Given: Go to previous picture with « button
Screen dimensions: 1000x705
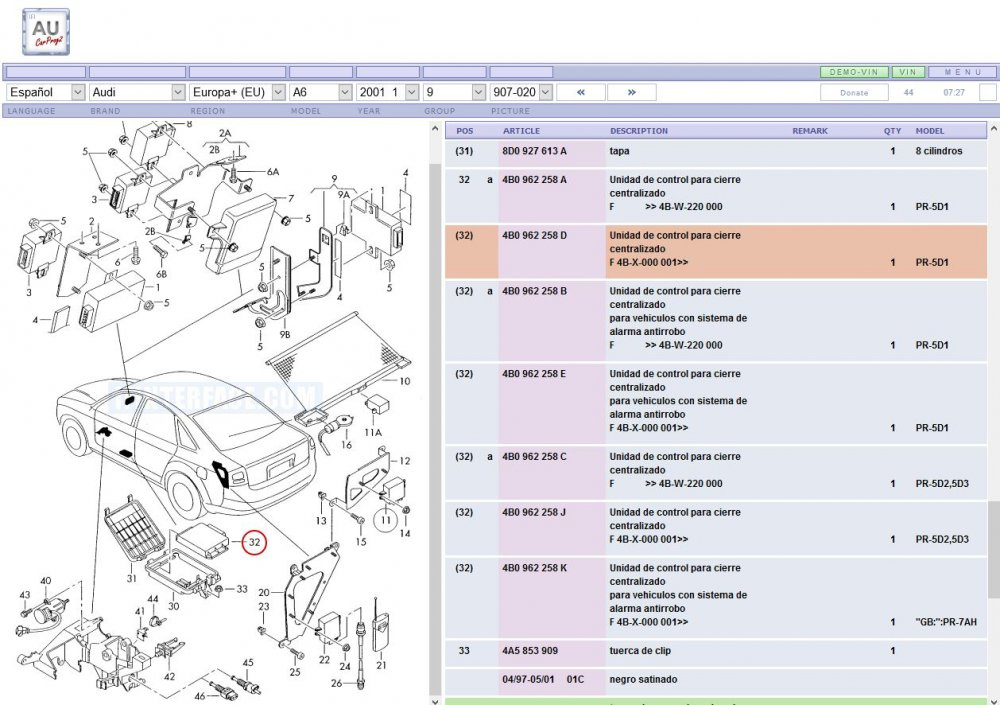Looking at the screenshot, I should [580, 93].
